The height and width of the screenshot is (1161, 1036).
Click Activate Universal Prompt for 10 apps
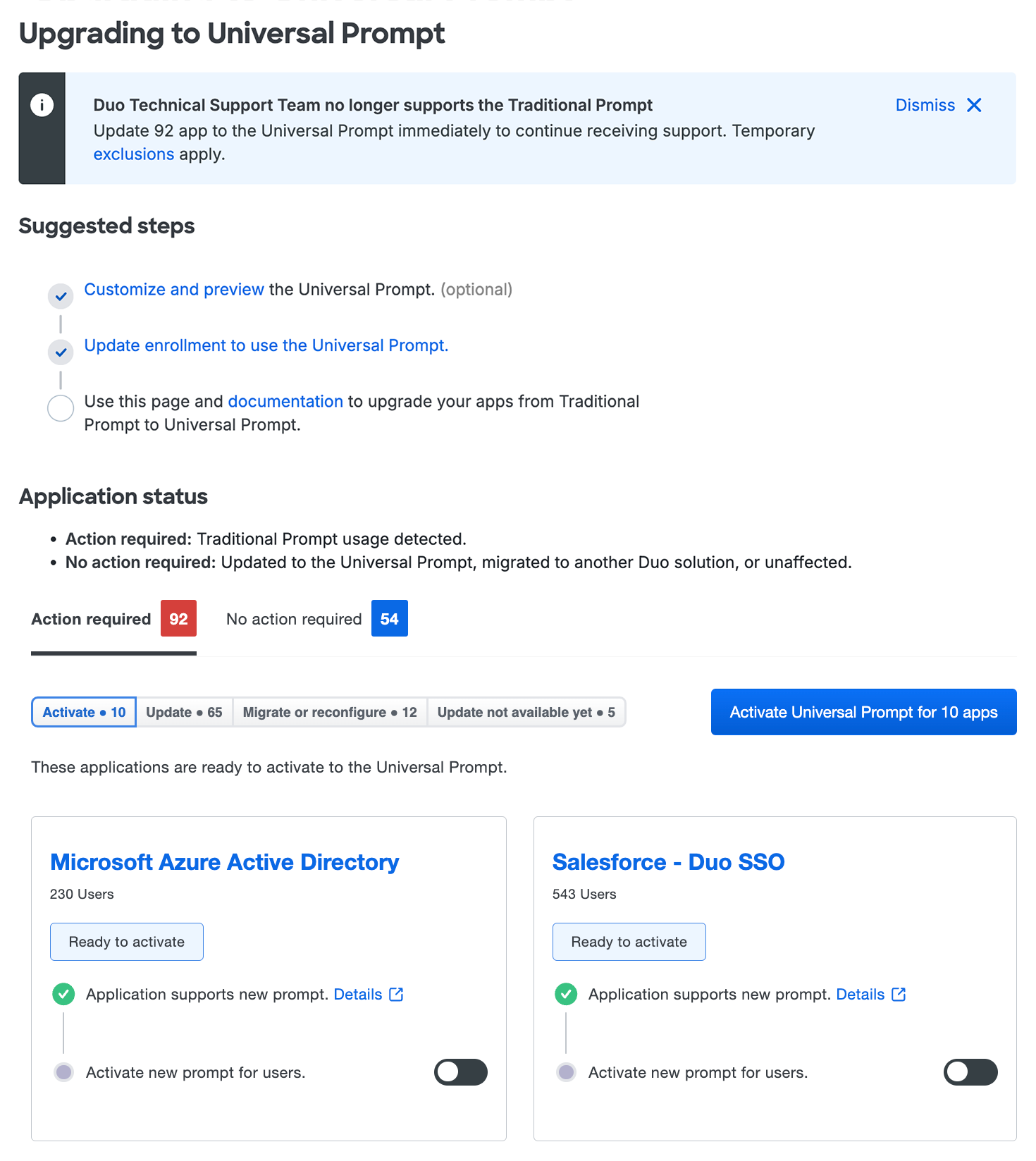click(x=863, y=712)
